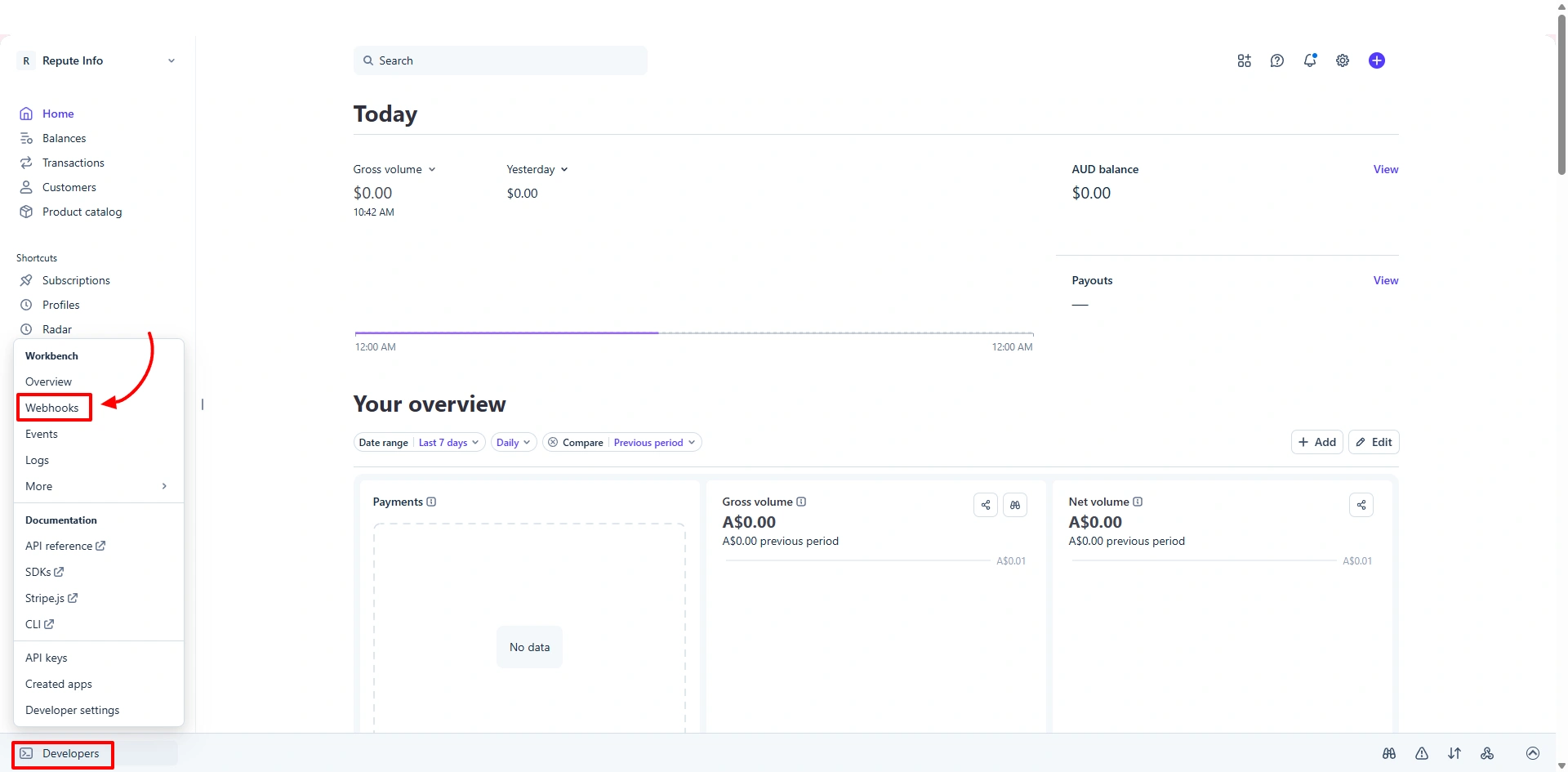Screen dimensions: 1568x772
Task: Select Webhooks in the Workbench menu
Action: 53,407
